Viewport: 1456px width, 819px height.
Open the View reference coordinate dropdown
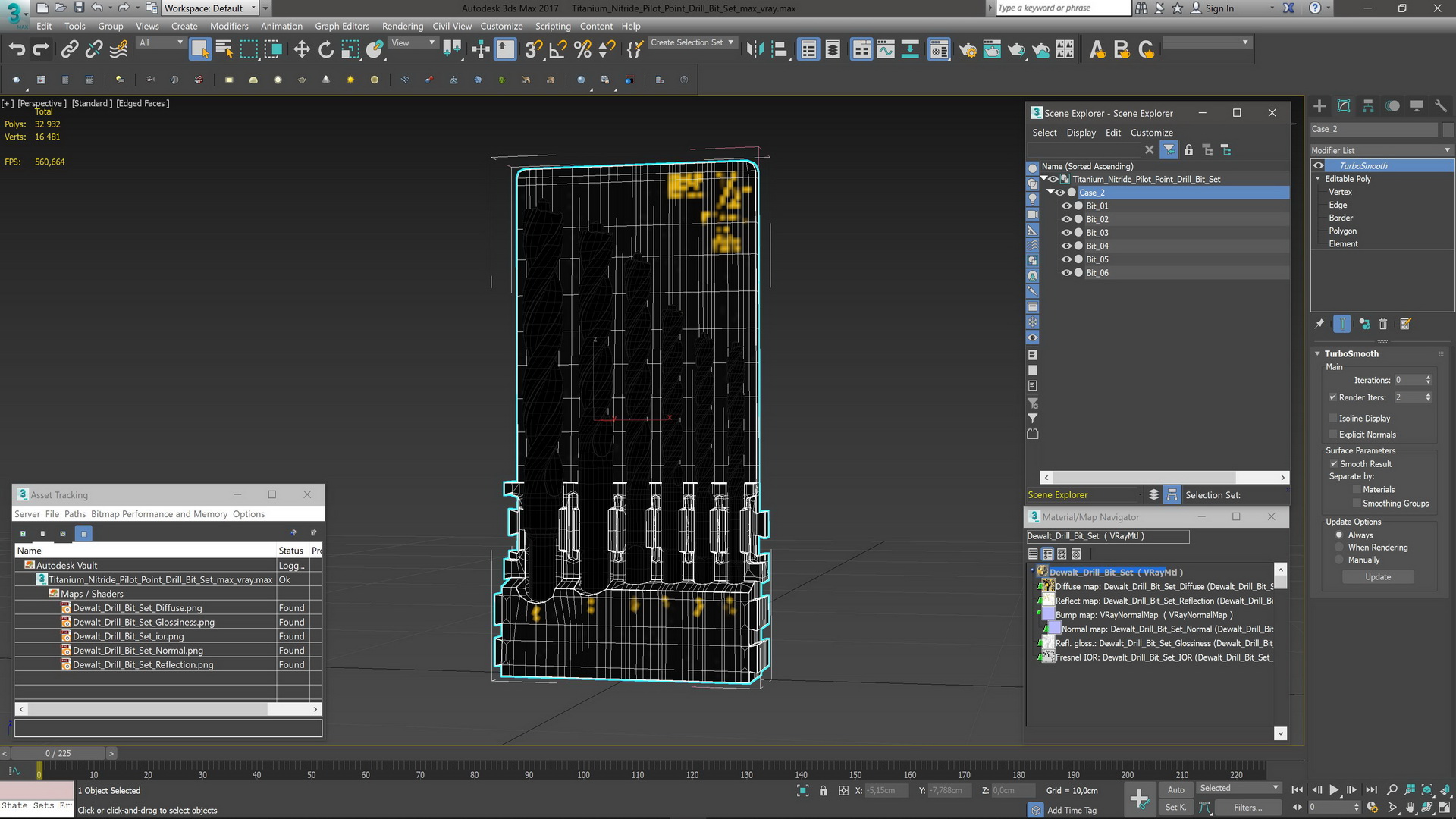[x=413, y=43]
